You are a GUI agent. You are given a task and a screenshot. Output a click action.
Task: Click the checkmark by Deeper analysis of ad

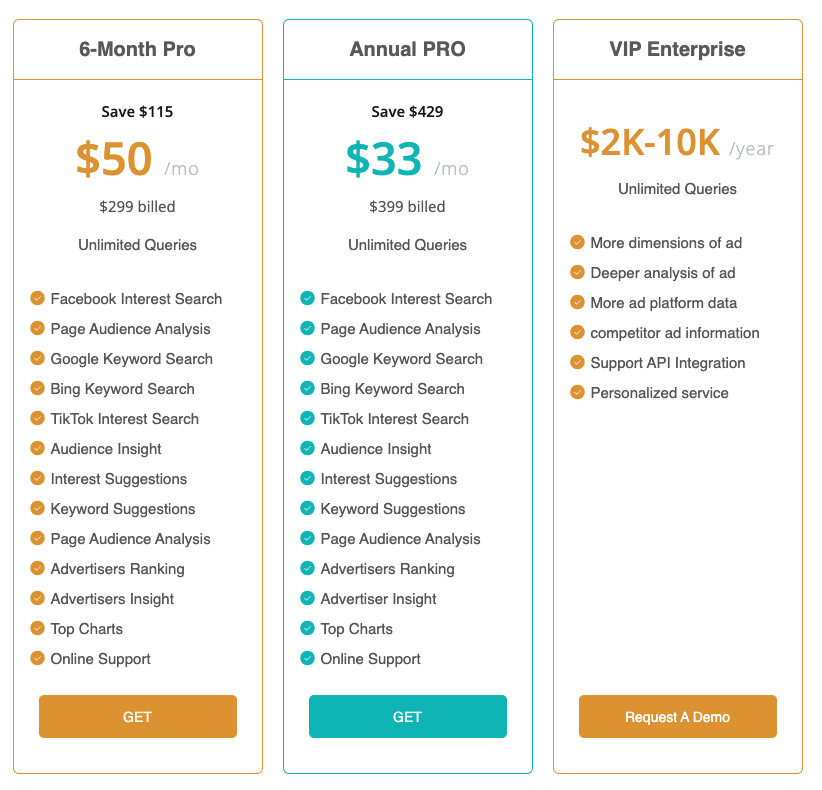(578, 272)
